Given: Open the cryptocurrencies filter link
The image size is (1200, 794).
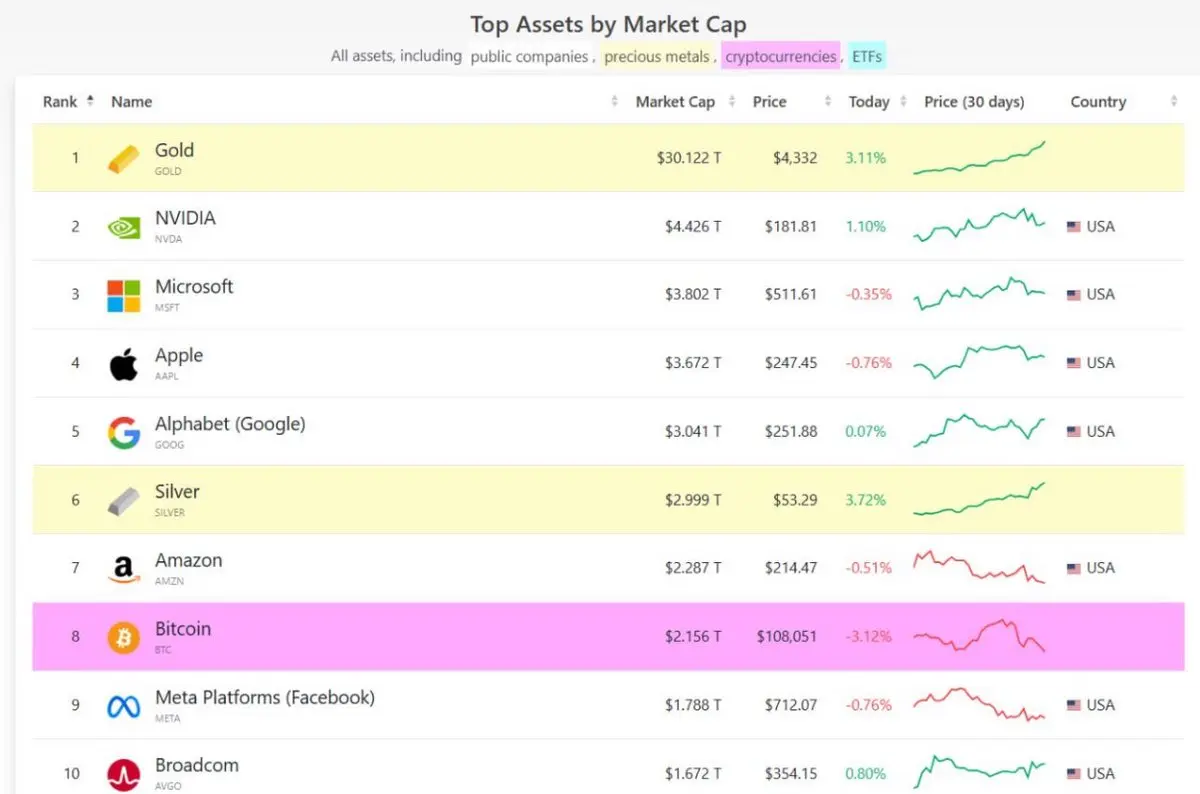Looking at the screenshot, I should (781, 56).
